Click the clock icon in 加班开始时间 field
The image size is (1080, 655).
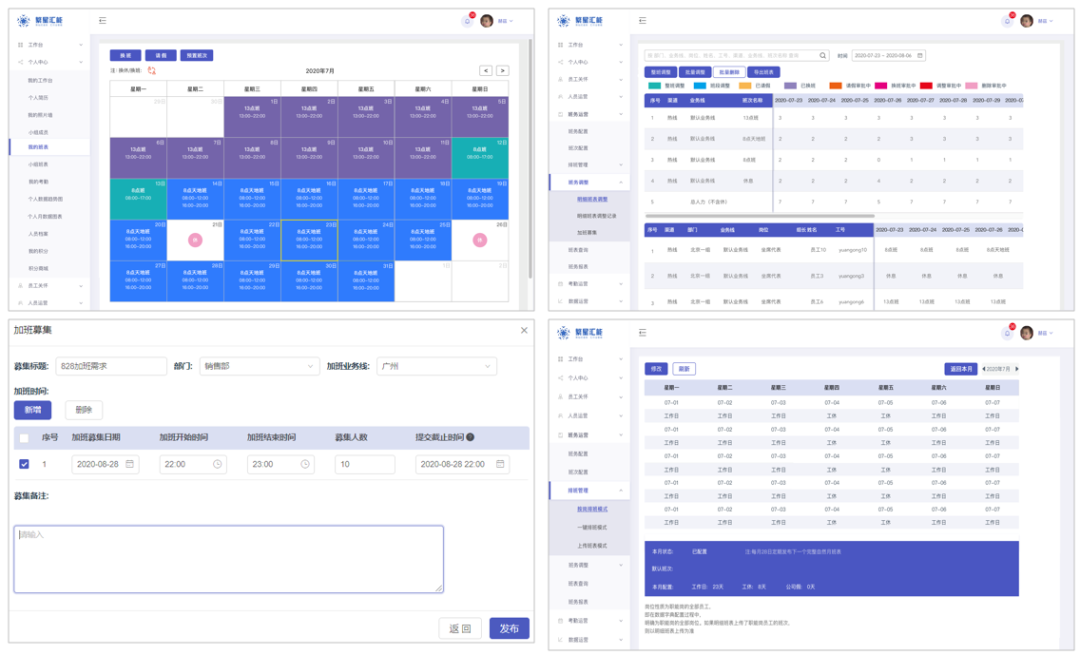coord(217,464)
